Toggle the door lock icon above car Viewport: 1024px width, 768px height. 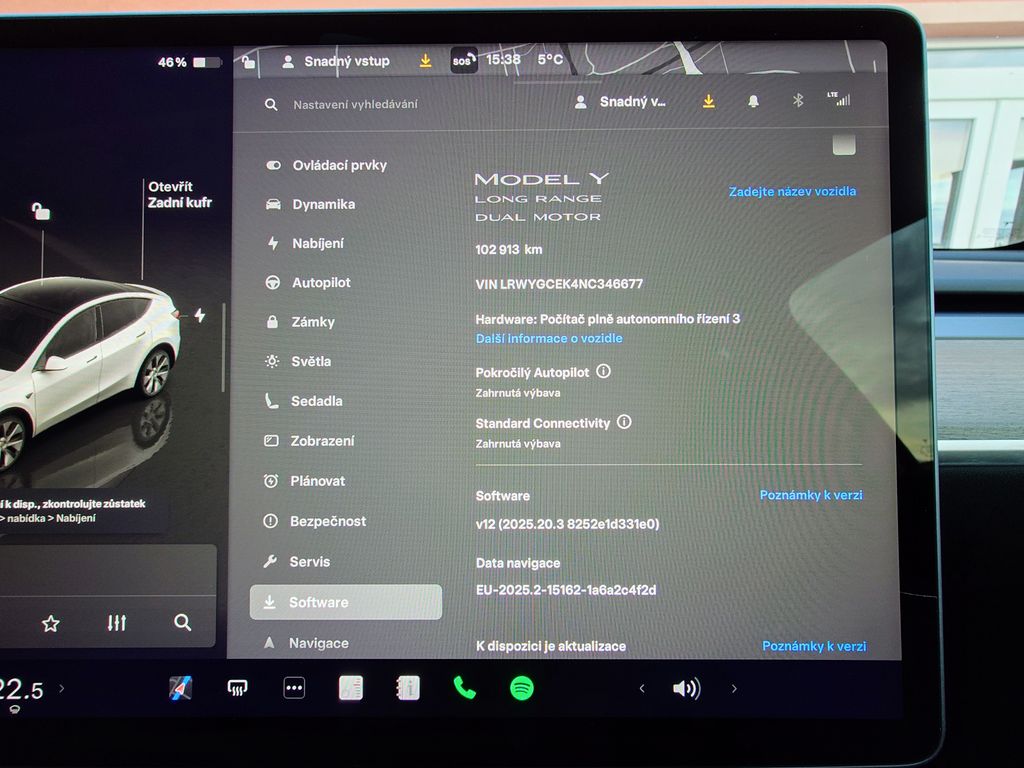pyautogui.click(x=40, y=211)
